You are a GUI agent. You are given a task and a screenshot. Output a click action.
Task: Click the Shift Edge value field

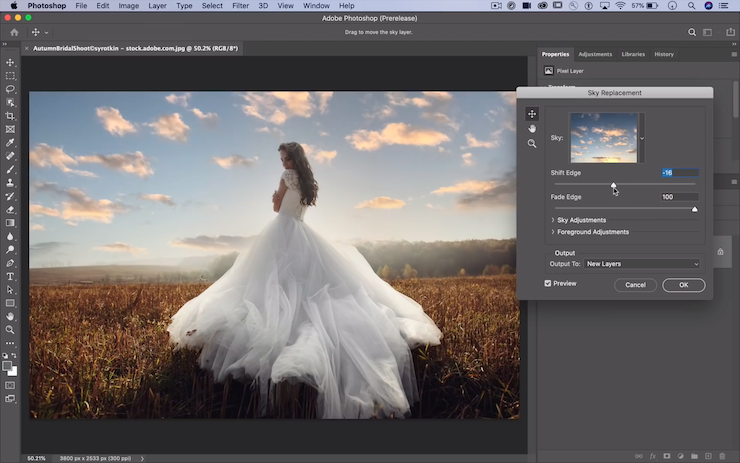679,173
